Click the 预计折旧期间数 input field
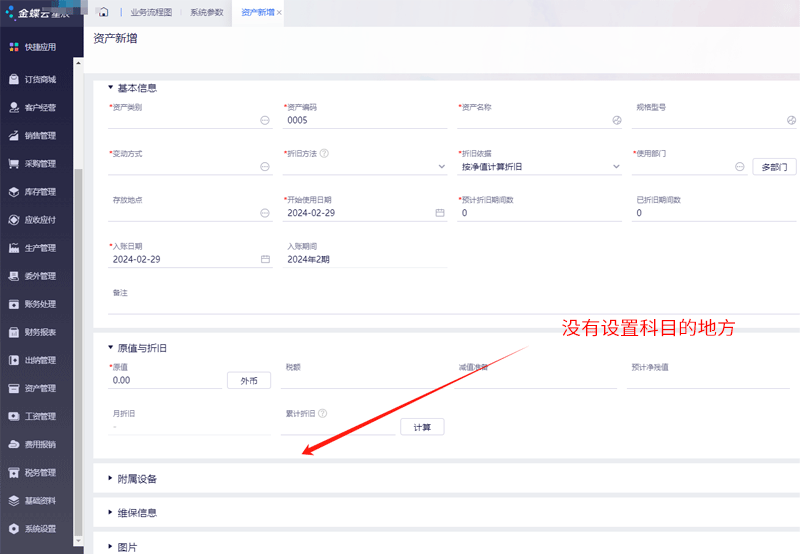Viewport: 800px width, 554px height. point(539,213)
